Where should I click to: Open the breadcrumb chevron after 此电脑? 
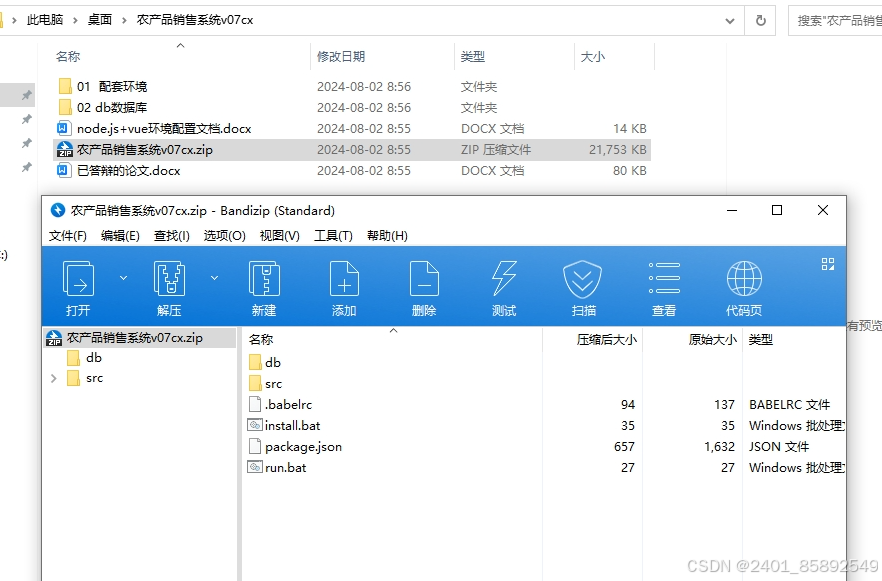pyautogui.click(x=75, y=21)
